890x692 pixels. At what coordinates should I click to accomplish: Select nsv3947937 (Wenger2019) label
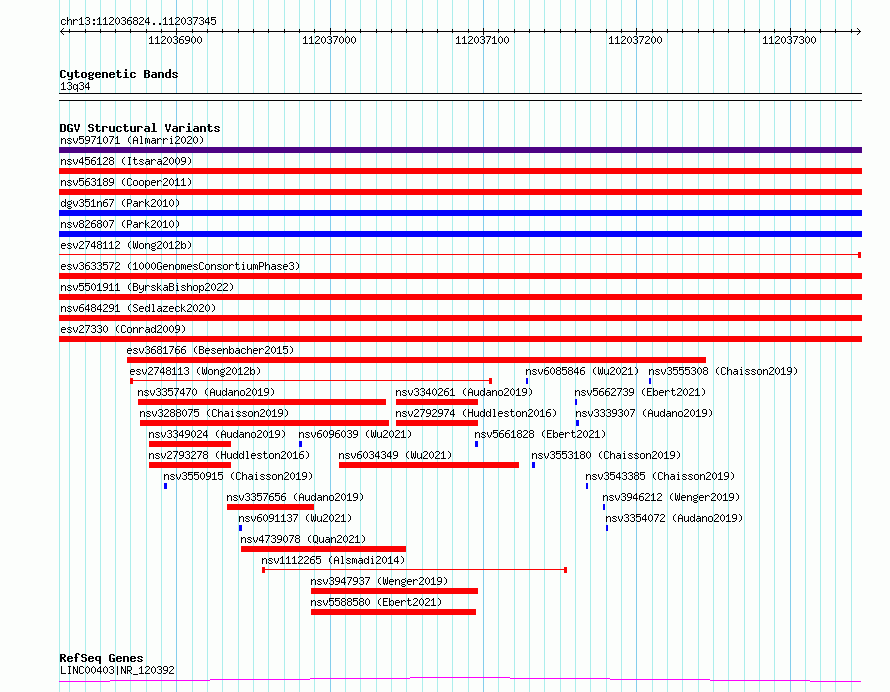[x=379, y=581]
